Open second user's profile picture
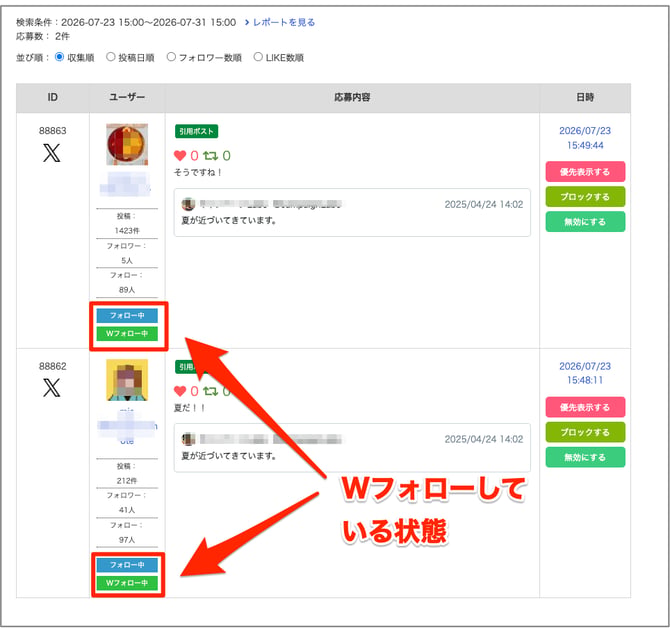670x628 pixels. click(127, 380)
